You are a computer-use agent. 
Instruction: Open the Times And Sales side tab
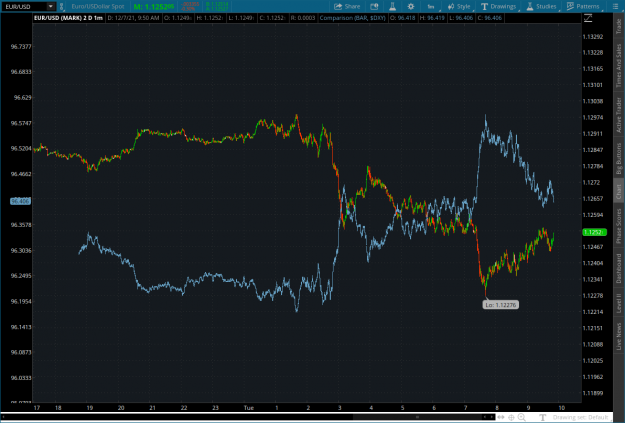619,65
